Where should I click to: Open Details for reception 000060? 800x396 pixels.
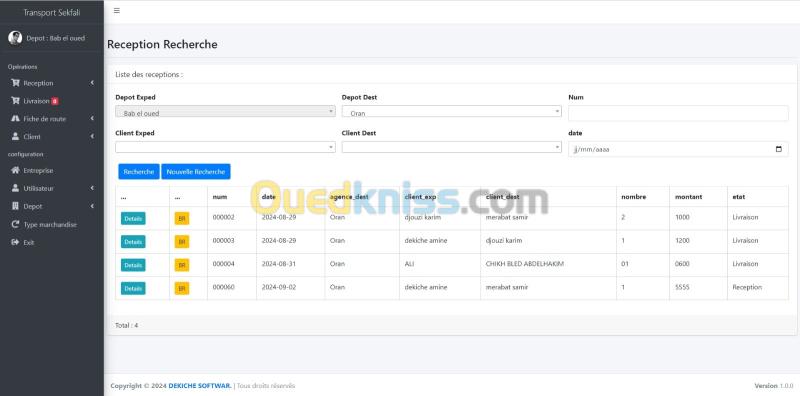[x=133, y=288]
